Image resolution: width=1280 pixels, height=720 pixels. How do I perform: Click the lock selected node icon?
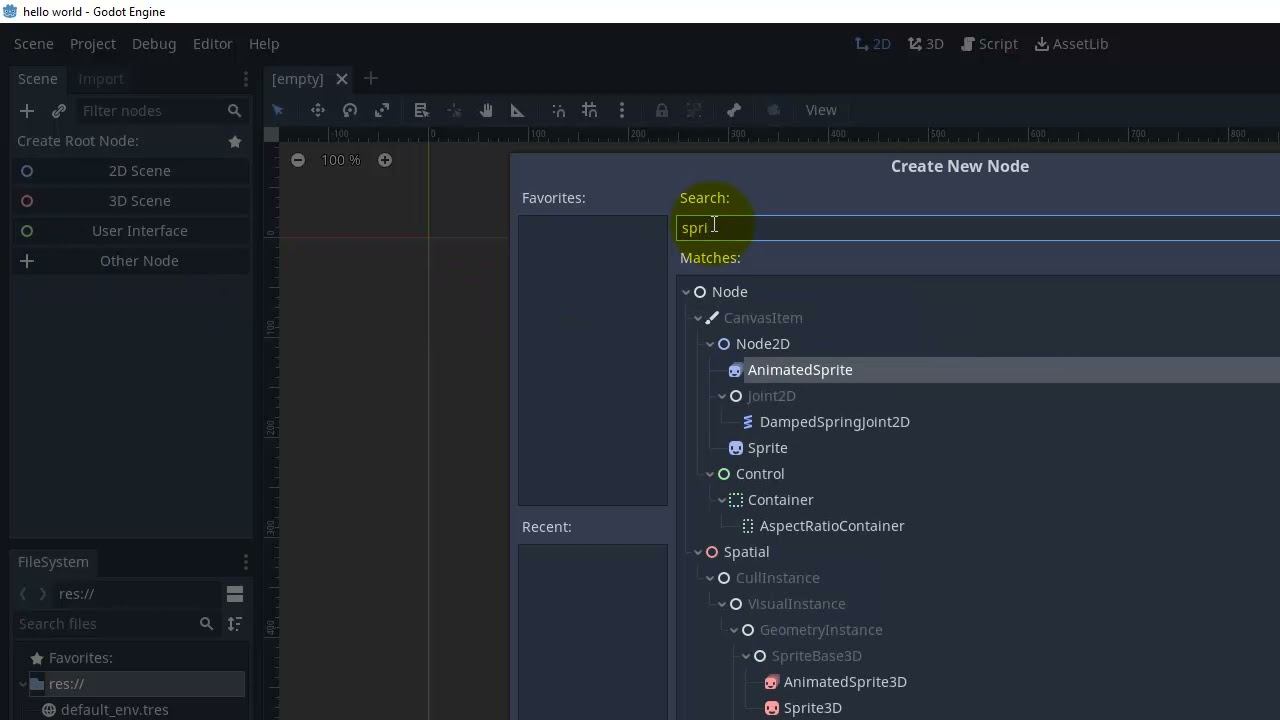(x=661, y=110)
